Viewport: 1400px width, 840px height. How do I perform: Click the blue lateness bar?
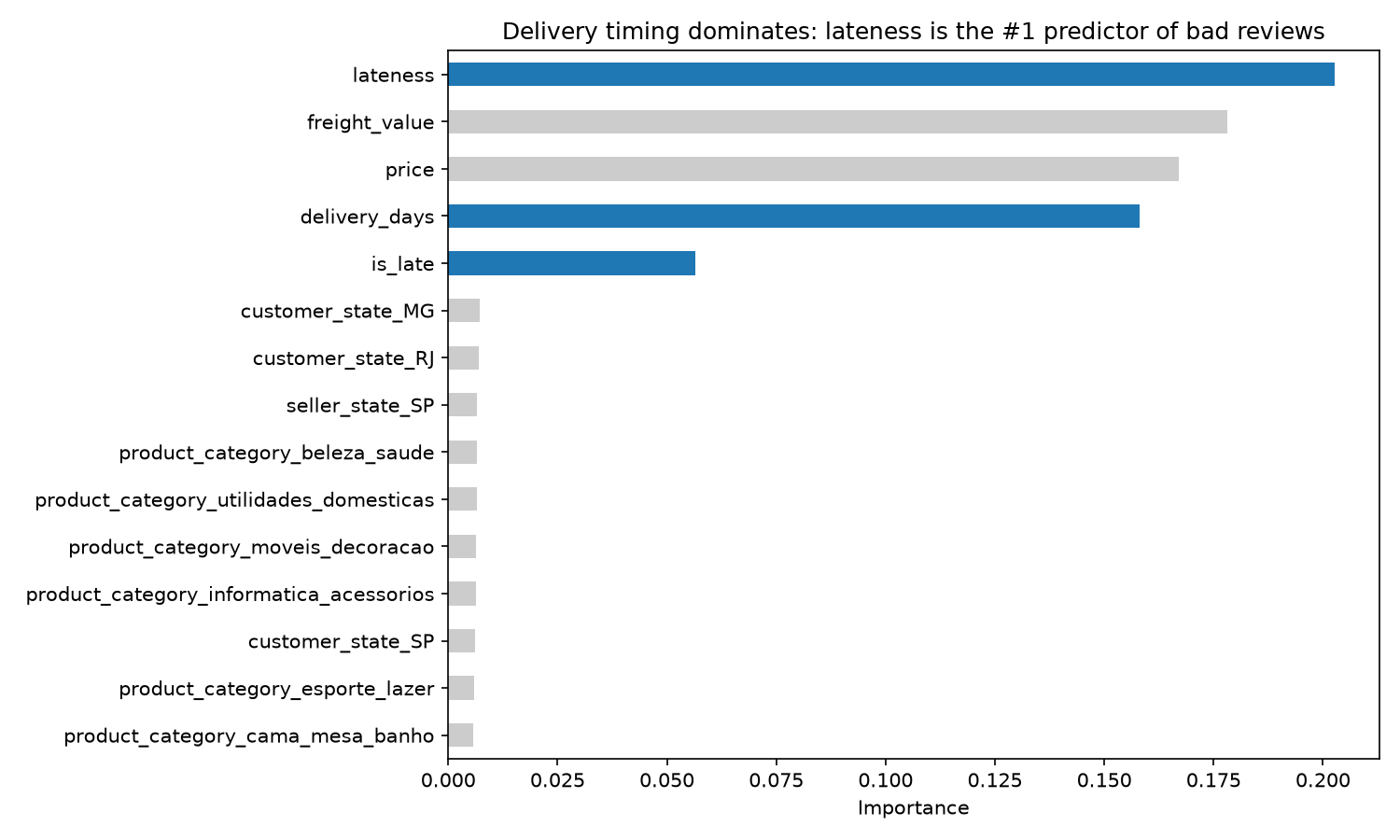[891, 75]
